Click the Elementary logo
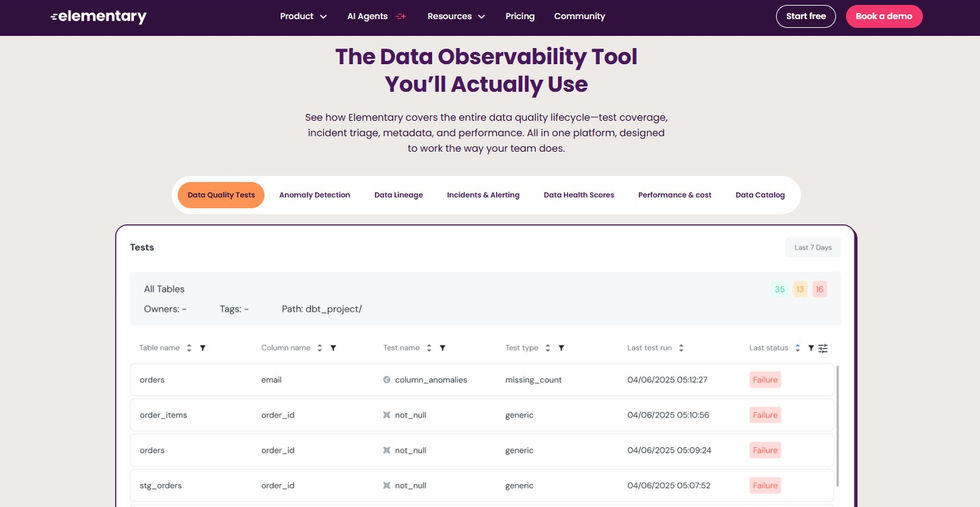The width and height of the screenshot is (980, 507). point(98,17)
